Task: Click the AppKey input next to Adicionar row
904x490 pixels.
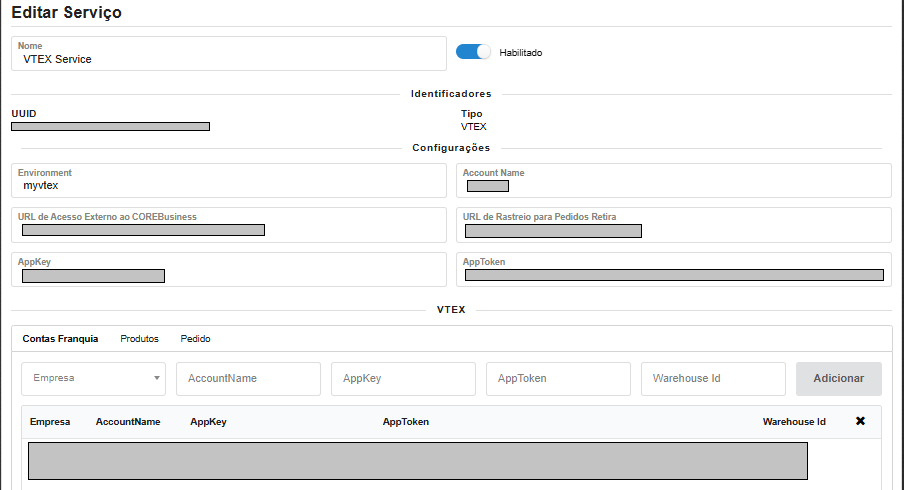Action: coord(403,379)
